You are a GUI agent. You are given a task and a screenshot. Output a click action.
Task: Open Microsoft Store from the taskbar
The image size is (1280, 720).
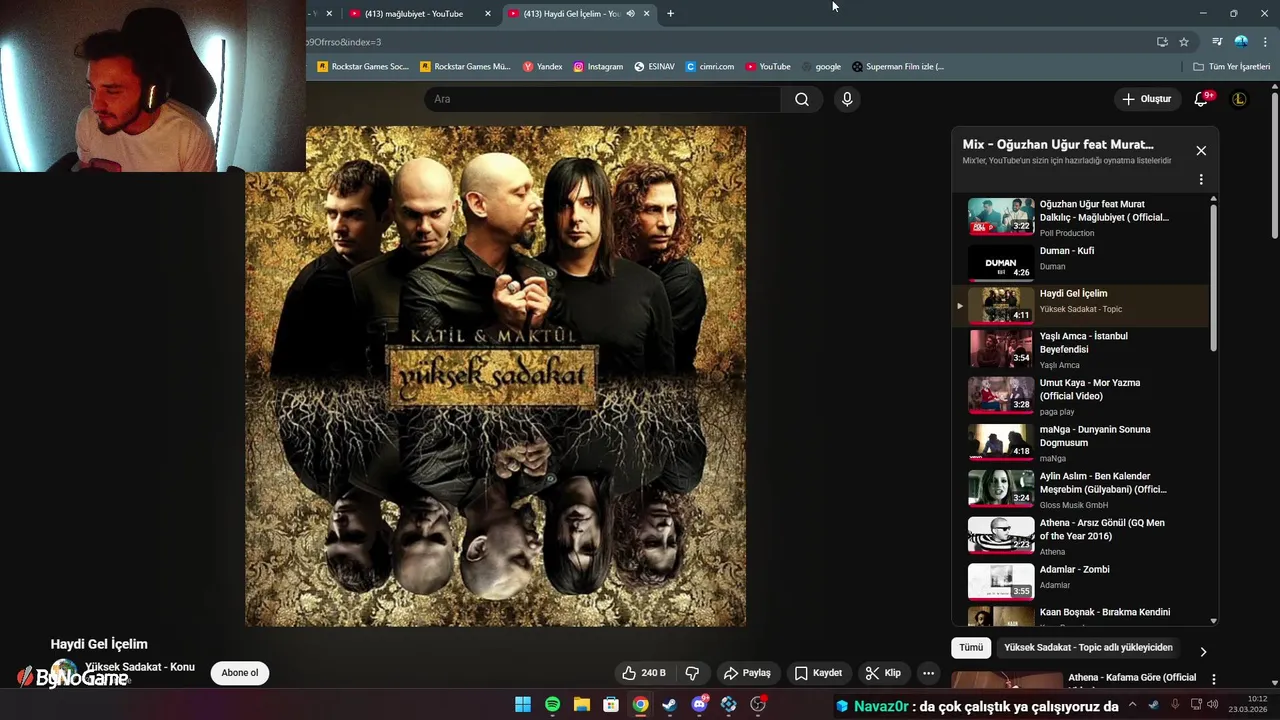pyautogui.click(x=611, y=705)
